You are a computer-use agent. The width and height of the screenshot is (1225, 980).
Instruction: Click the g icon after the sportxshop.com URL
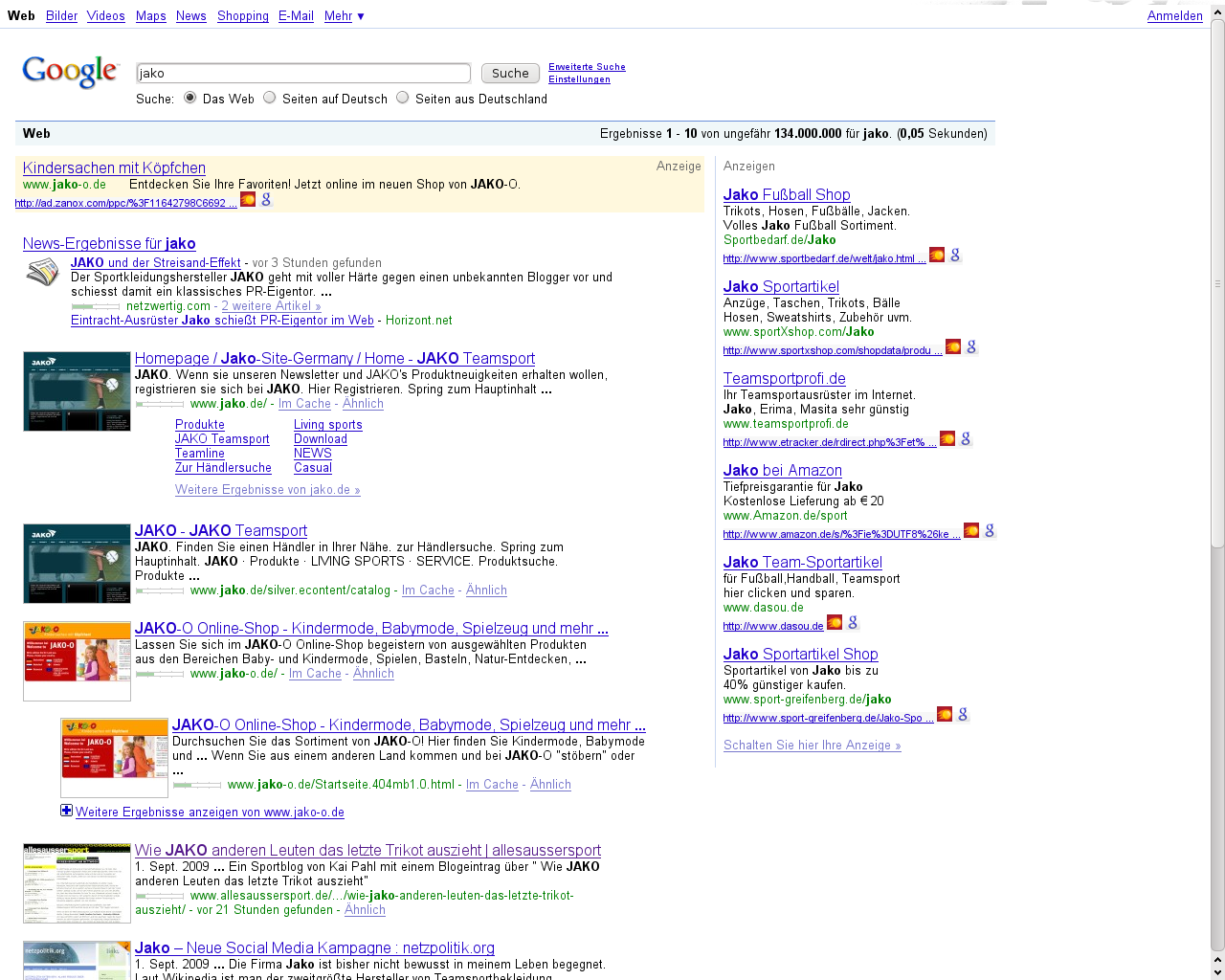pyautogui.click(x=971, y=346)
